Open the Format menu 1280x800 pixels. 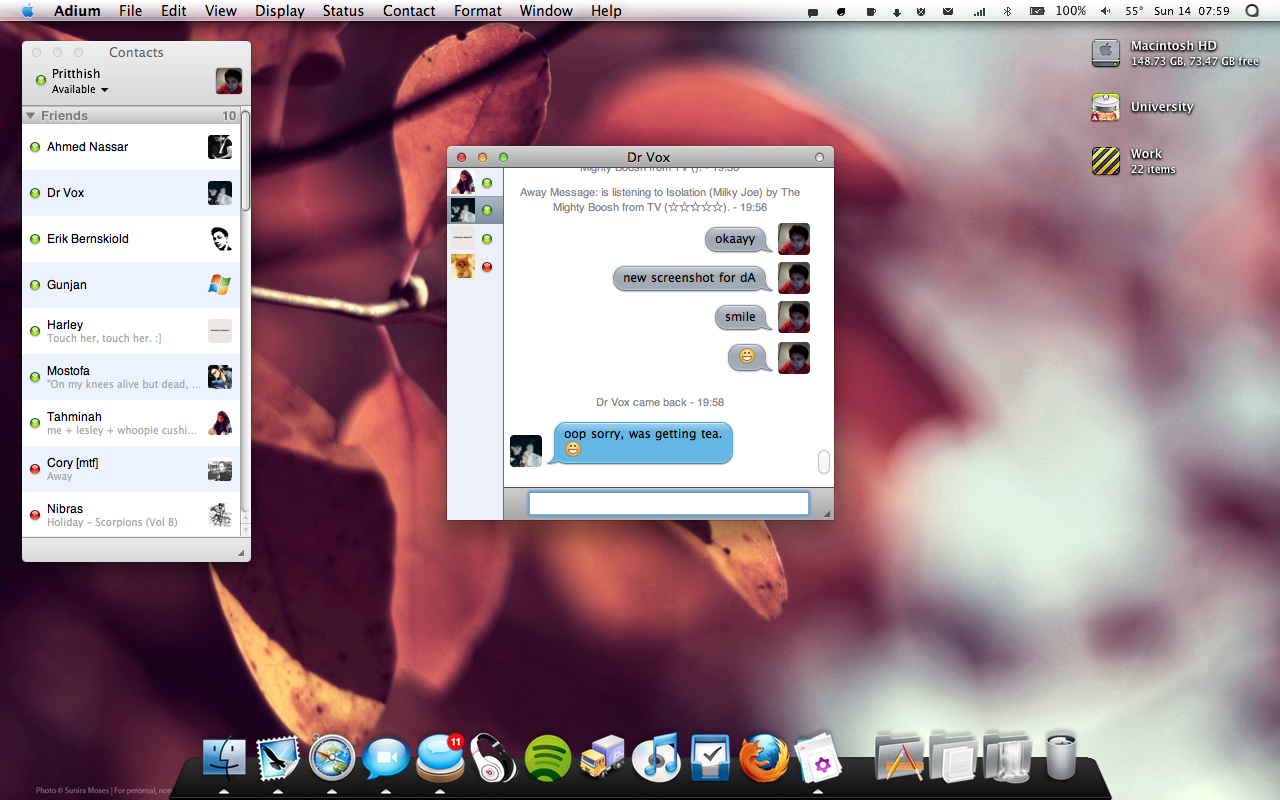478,11
